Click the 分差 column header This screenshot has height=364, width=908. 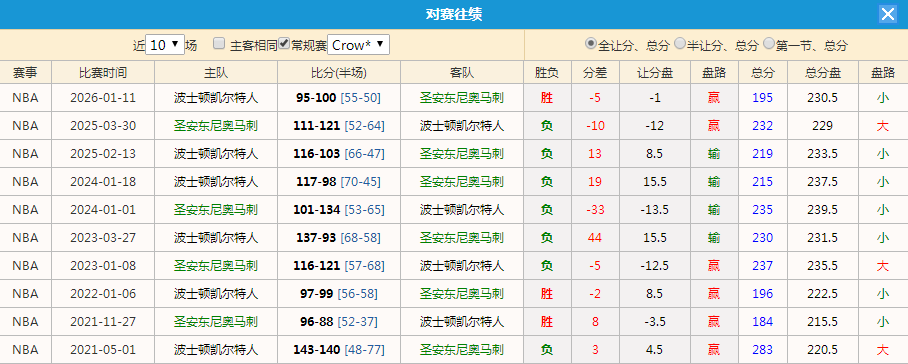click(x=595, y=72)
